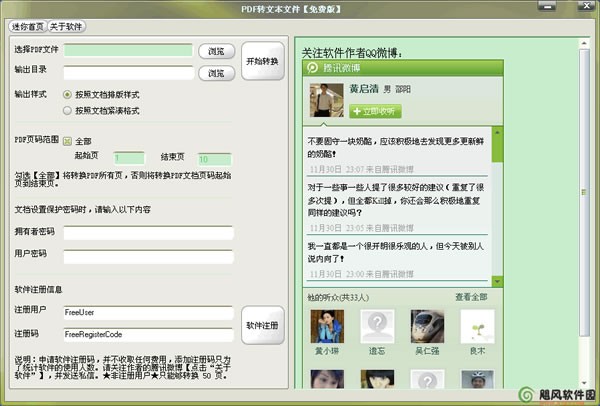Click the 吴仁强 name link
The image size is (600, 406).
click(427, 351)
